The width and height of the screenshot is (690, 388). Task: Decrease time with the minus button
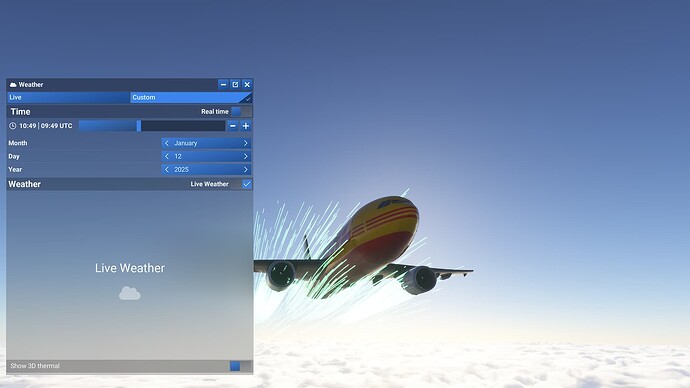(233, 126)
